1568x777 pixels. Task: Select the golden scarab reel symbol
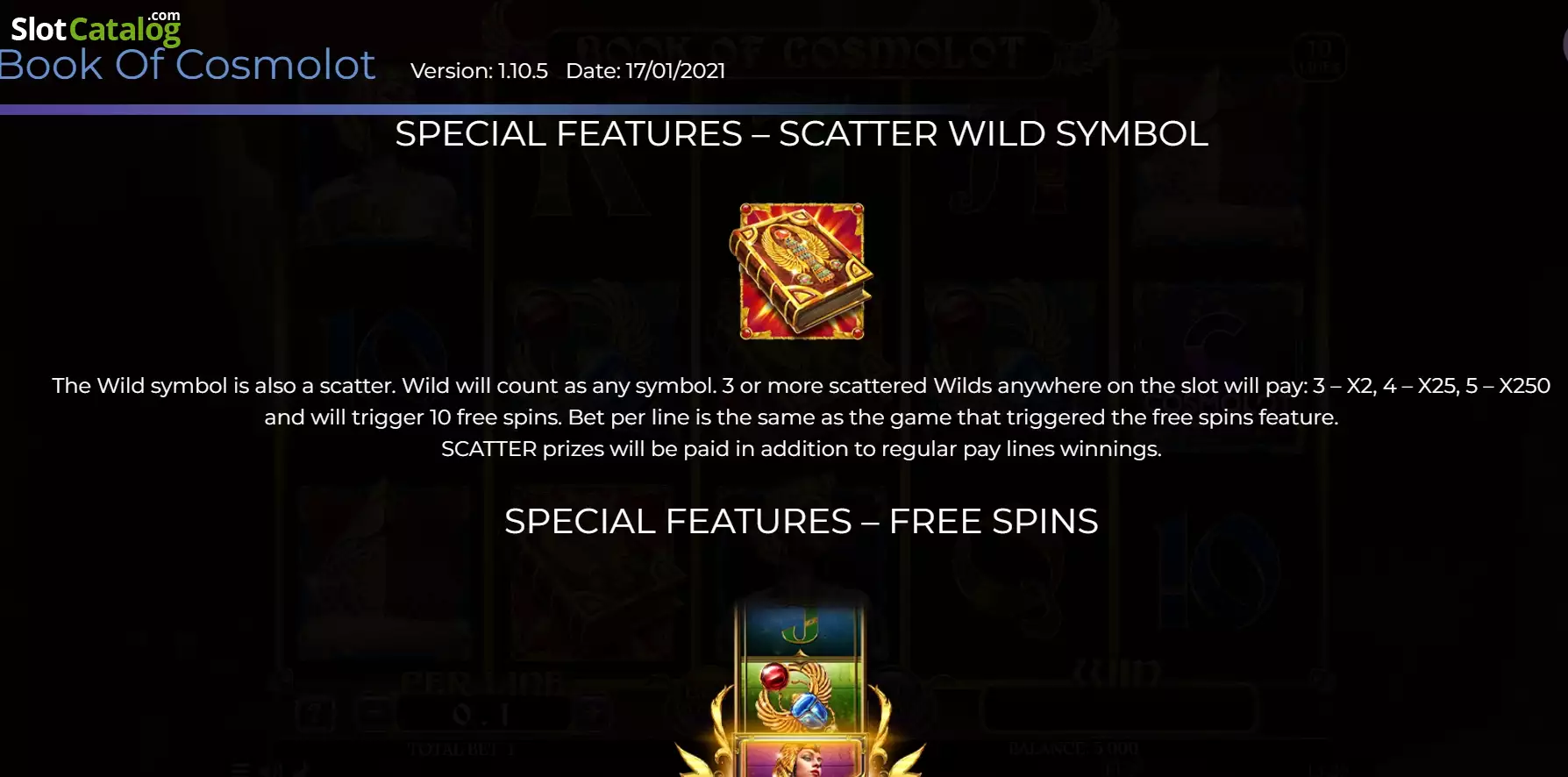[x=799, y=696]
